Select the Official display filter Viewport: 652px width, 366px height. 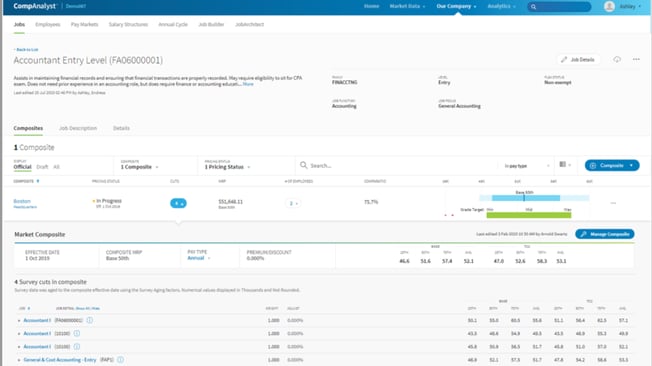[22, 167]
